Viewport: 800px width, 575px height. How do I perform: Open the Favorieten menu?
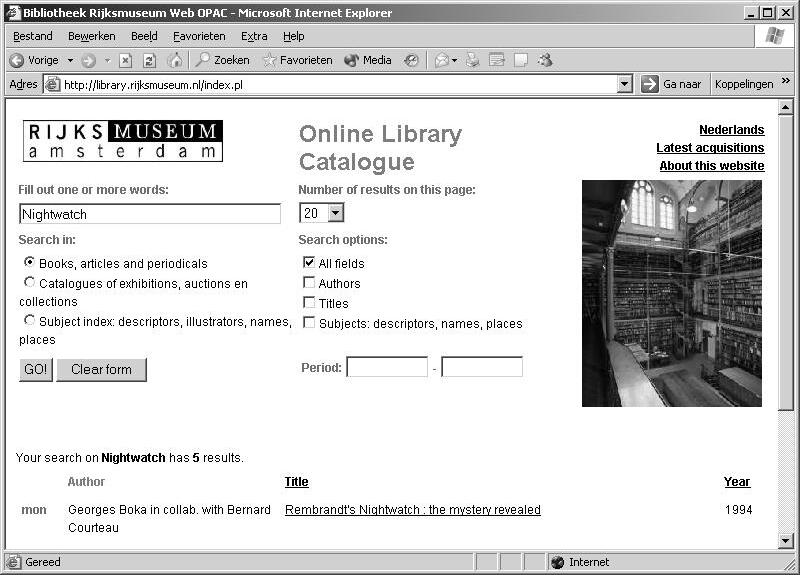pyautogui.click(x=199, y=36)
